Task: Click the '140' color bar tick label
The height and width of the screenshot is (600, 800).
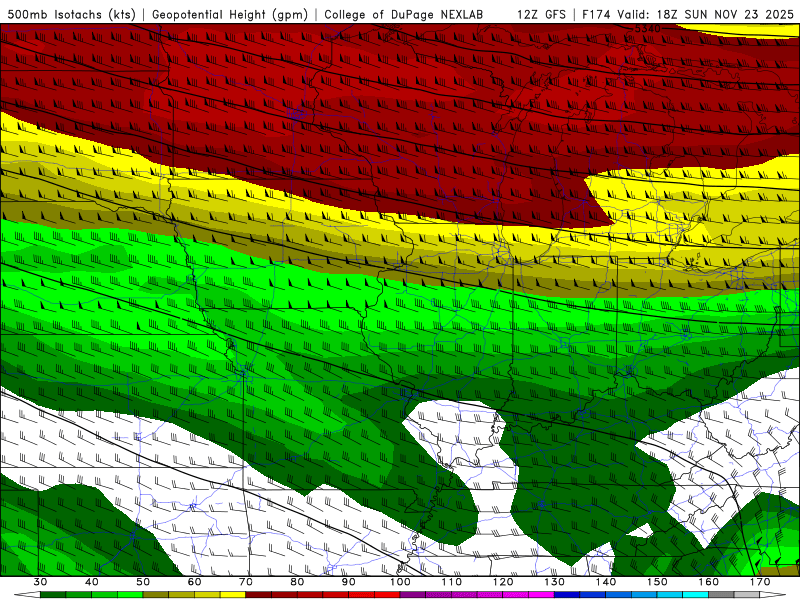Action: pos(606,582)
